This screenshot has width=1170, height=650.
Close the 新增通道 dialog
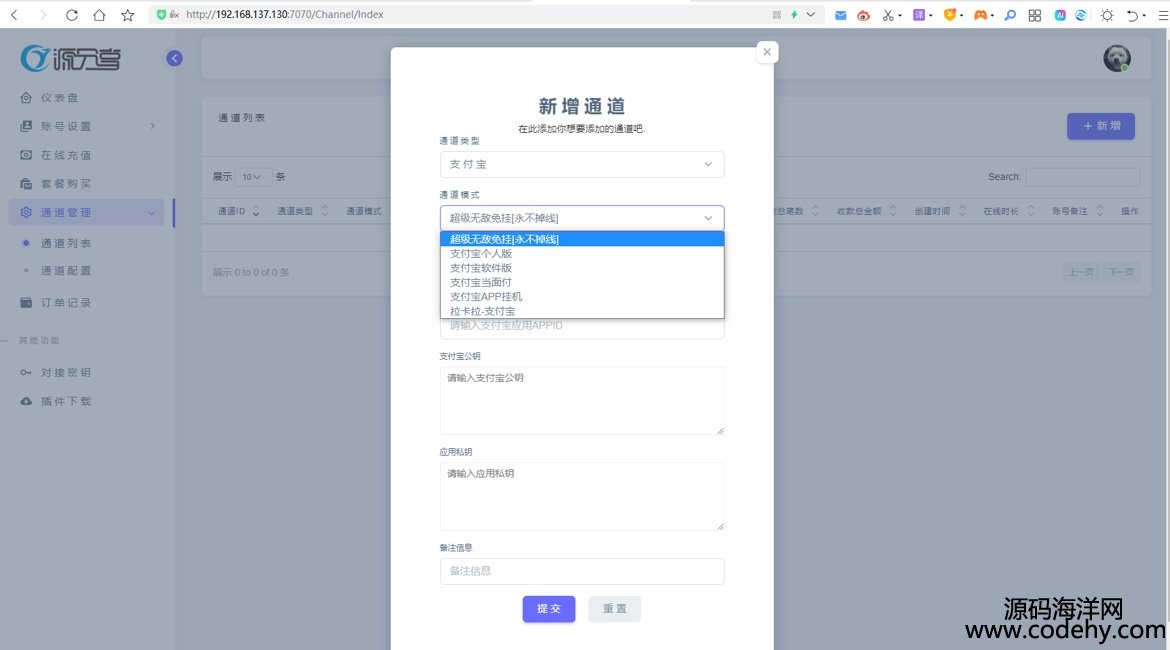coord(767,51)
